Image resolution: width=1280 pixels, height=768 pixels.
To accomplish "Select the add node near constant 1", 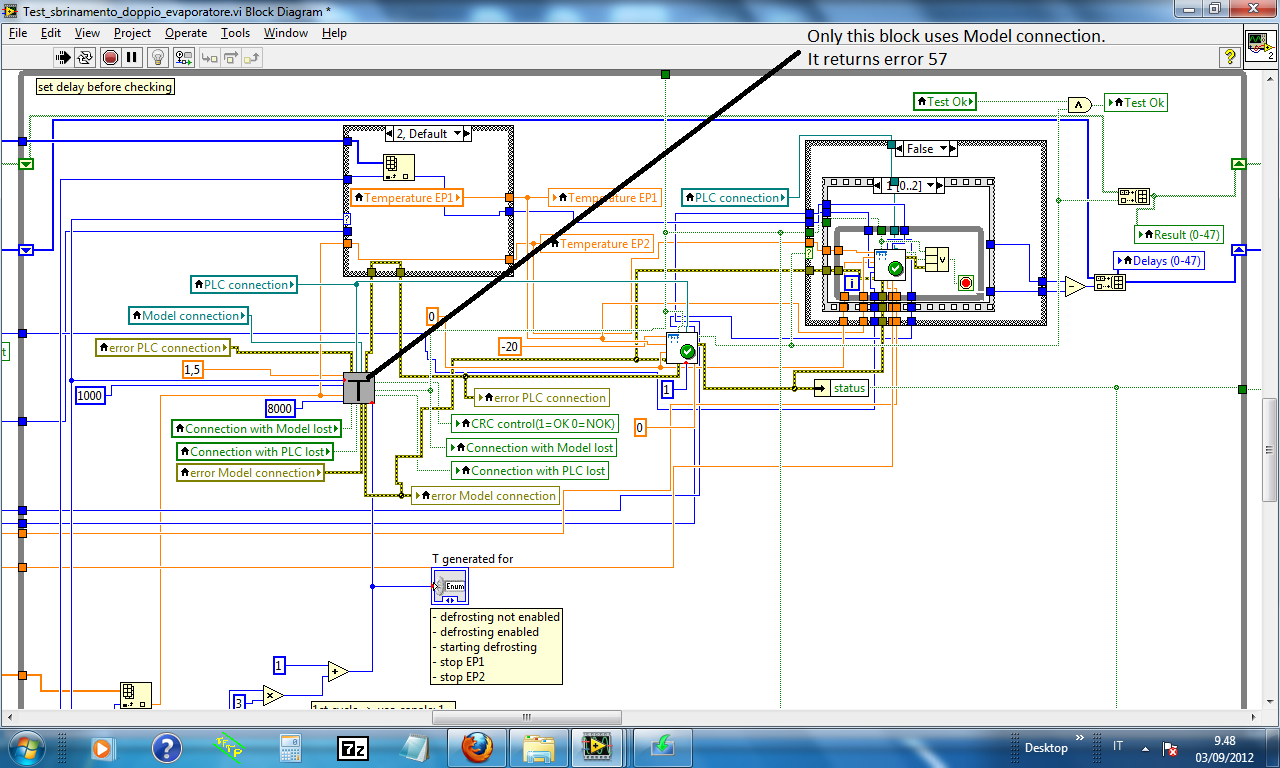I will (x=337, y=671).
